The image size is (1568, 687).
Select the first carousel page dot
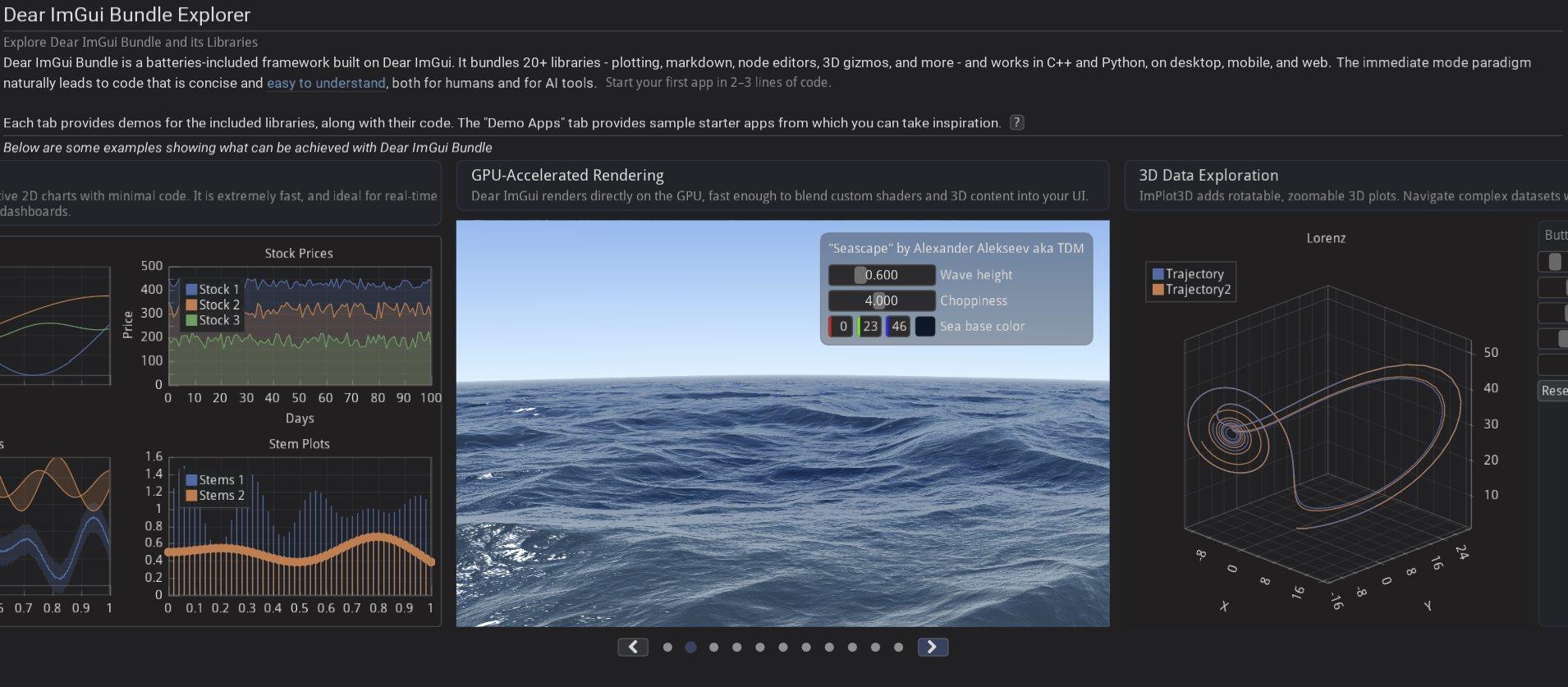click(x=667, y=648)
